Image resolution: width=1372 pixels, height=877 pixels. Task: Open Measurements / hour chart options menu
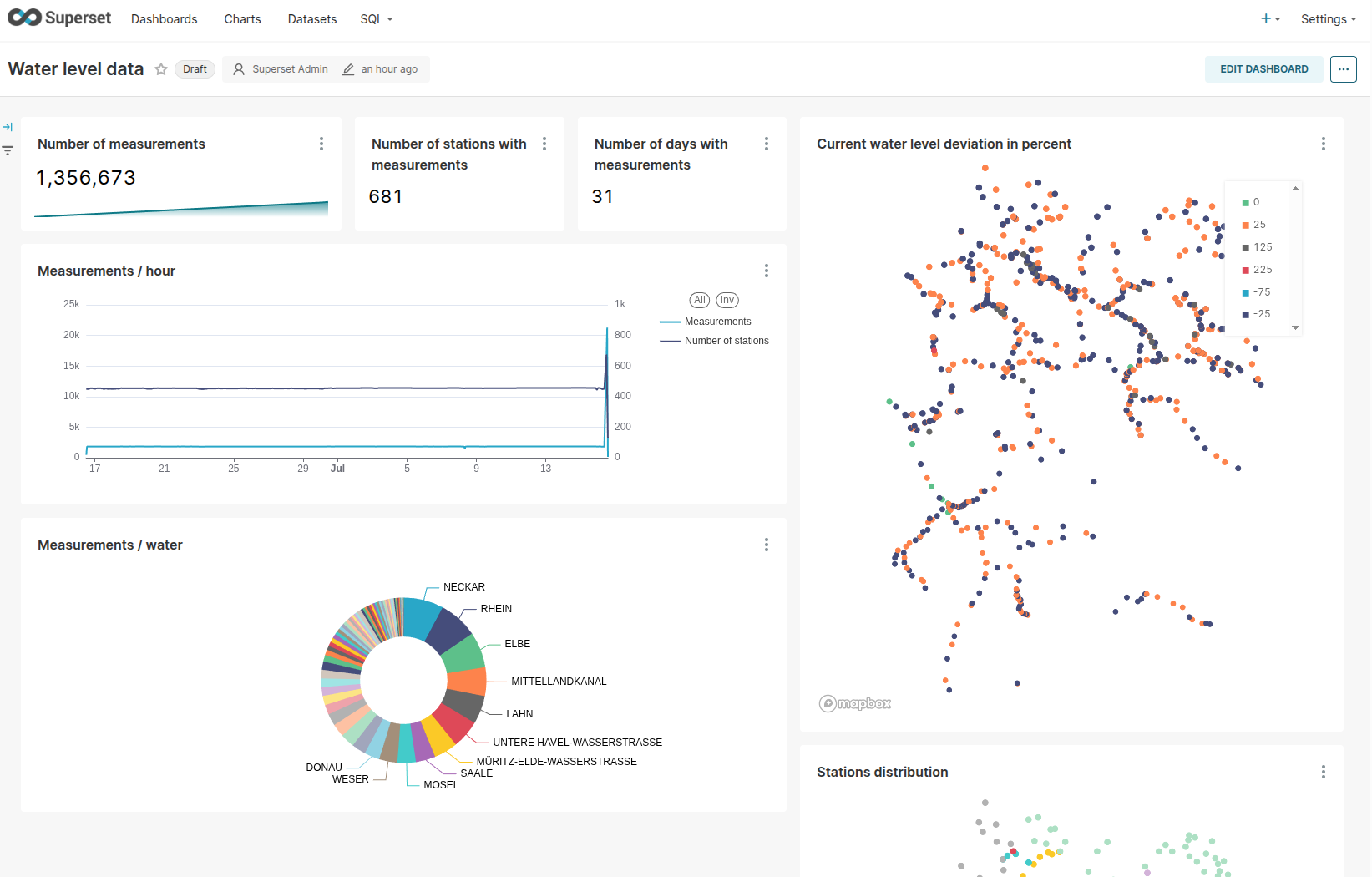coord(766,271)
